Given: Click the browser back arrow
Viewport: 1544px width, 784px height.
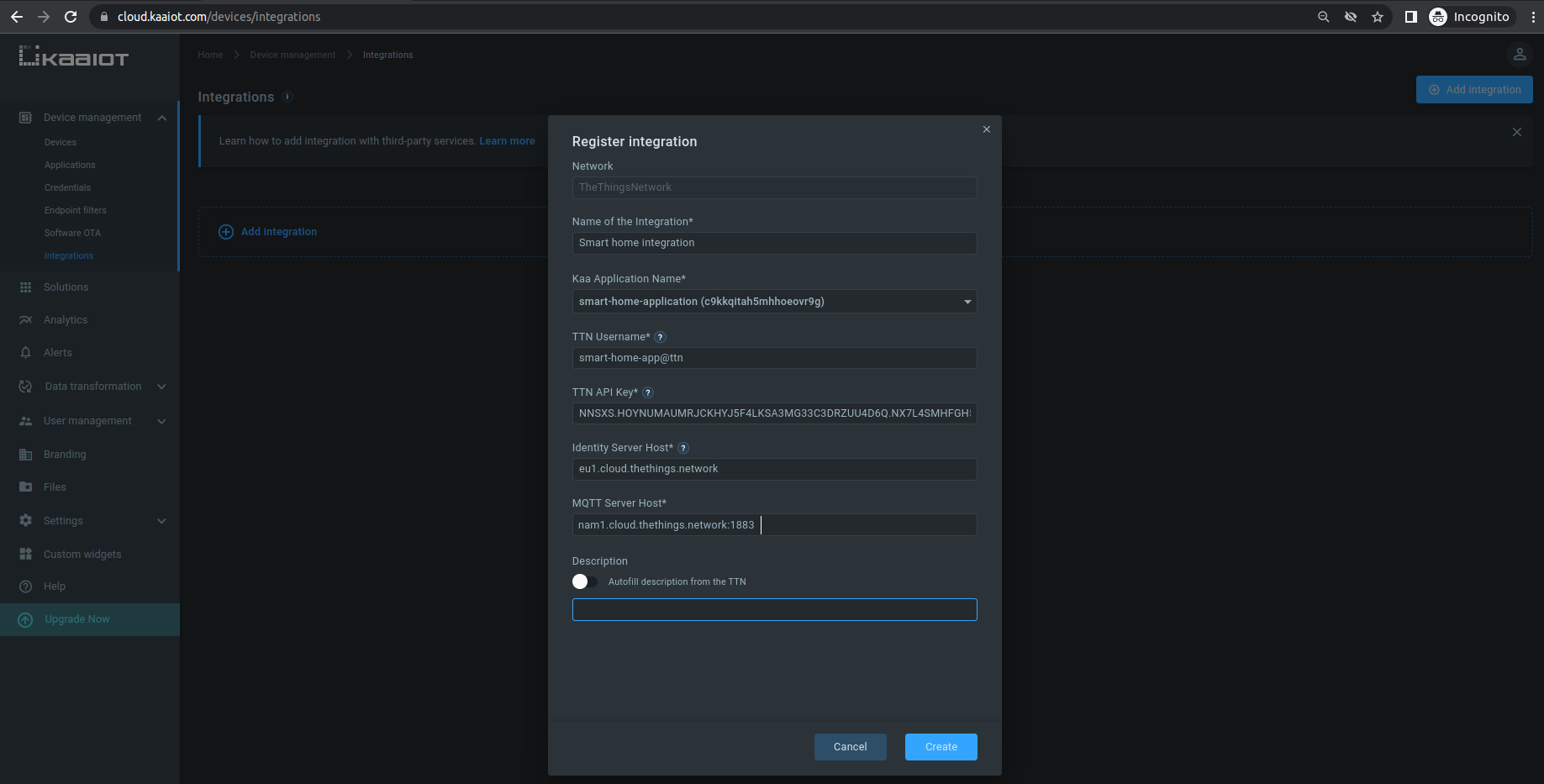Looking at the screenshot, I should tap(17, 17).
